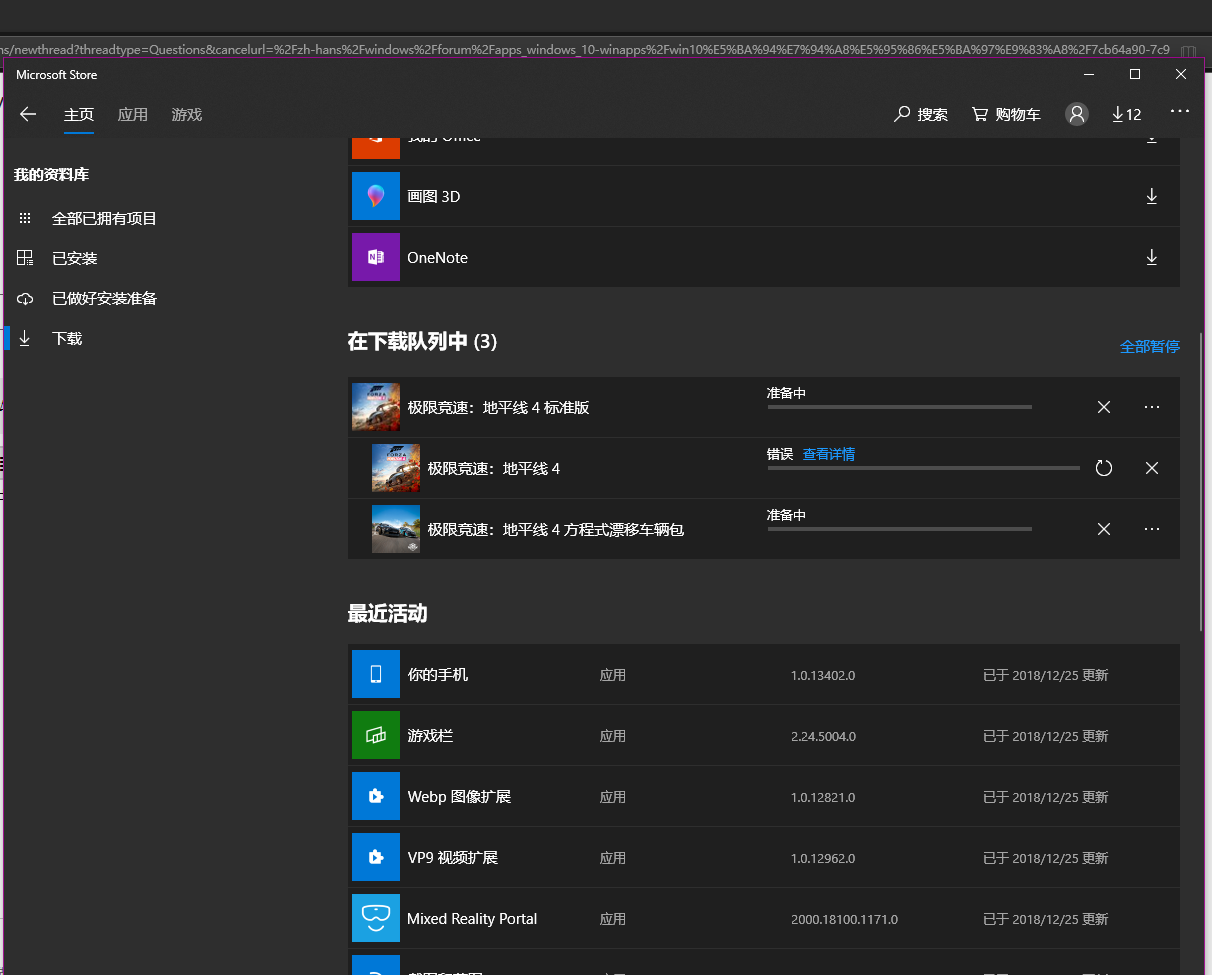The height and width of the screenshot is (975, 1212).
Task: Cancel 方程式漂移车辆包 download
Action: (x=1104, y=529)
